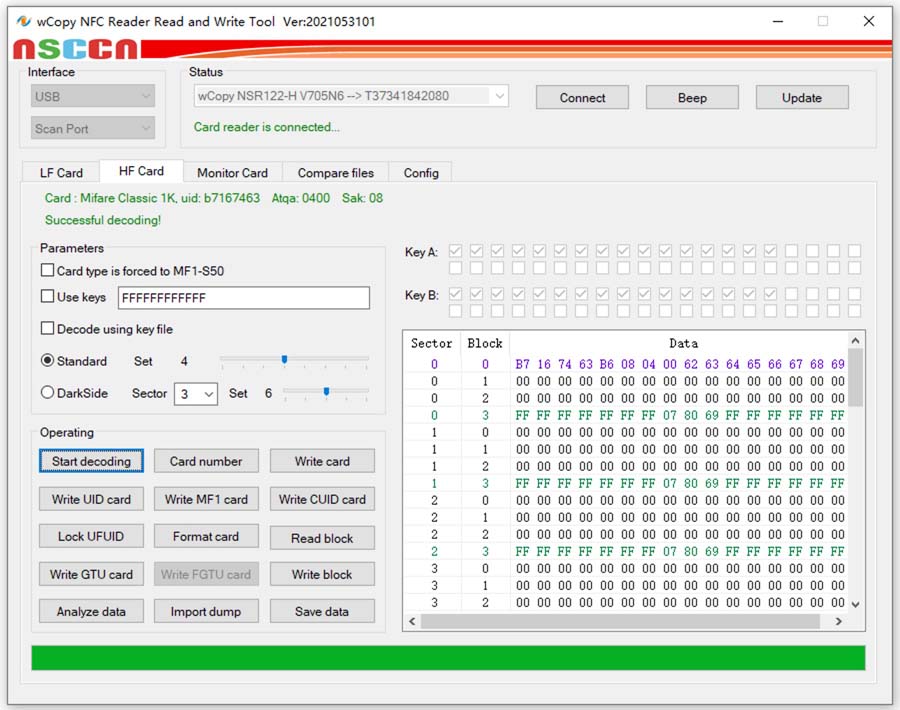Click the Mifare Classic 1K card info line
Screen dimensions: 900x710
214,198
